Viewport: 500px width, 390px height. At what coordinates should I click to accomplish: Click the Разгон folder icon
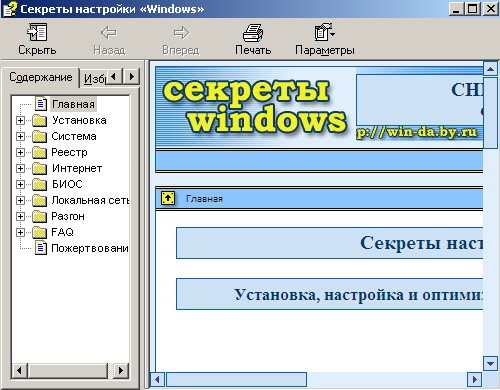coord(39,216)
